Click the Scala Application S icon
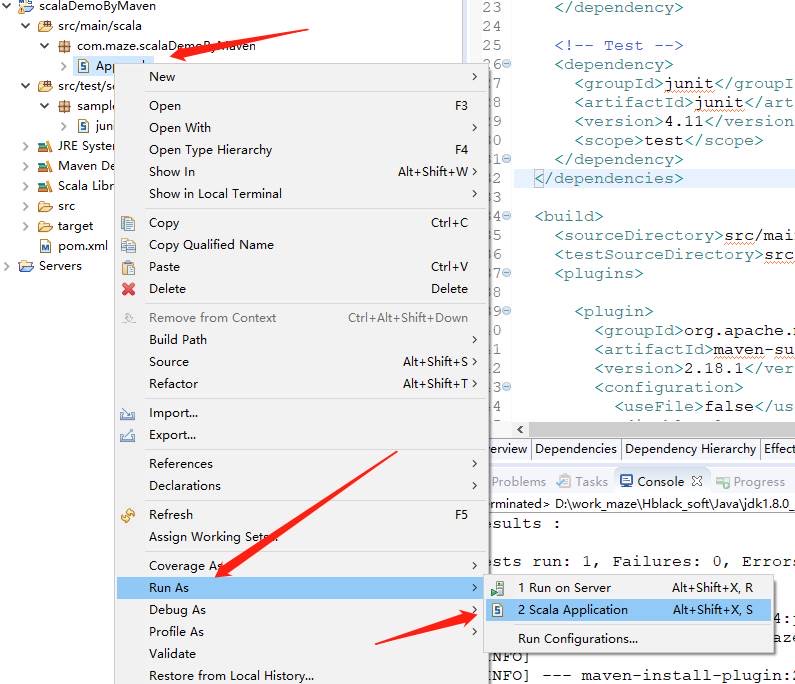Image resolution: width=795 pixels, height=684 pixels. (498, 610)
